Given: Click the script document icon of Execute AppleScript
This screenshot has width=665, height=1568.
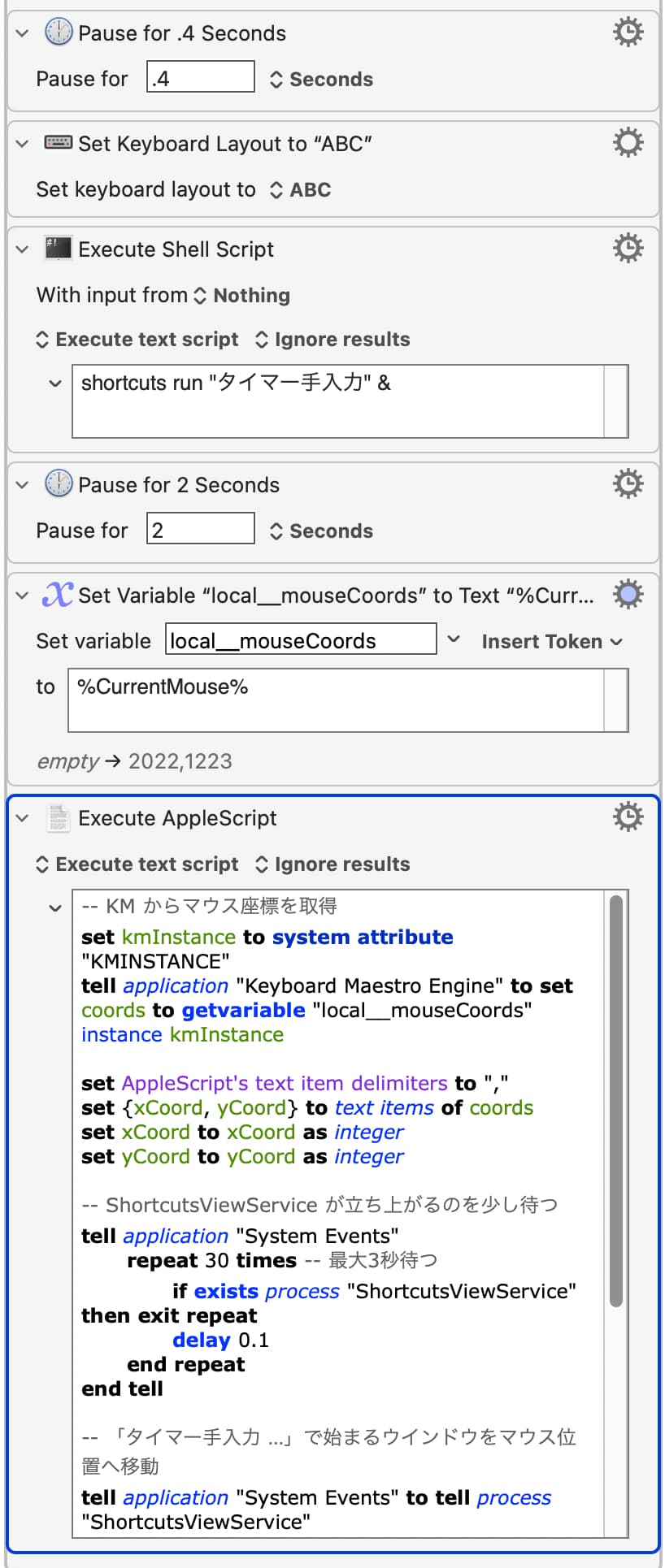Looking at the screenshot, I should coord(58,818).
